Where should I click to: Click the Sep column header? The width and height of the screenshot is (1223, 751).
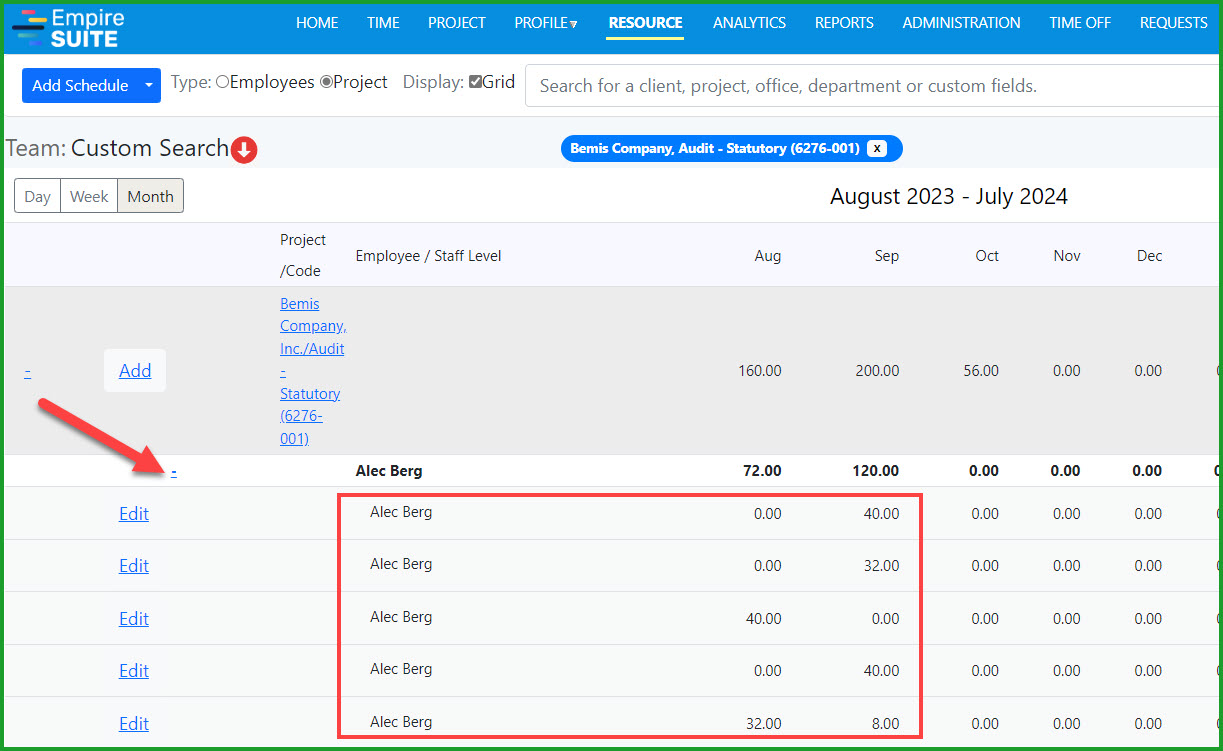[887, 256]
